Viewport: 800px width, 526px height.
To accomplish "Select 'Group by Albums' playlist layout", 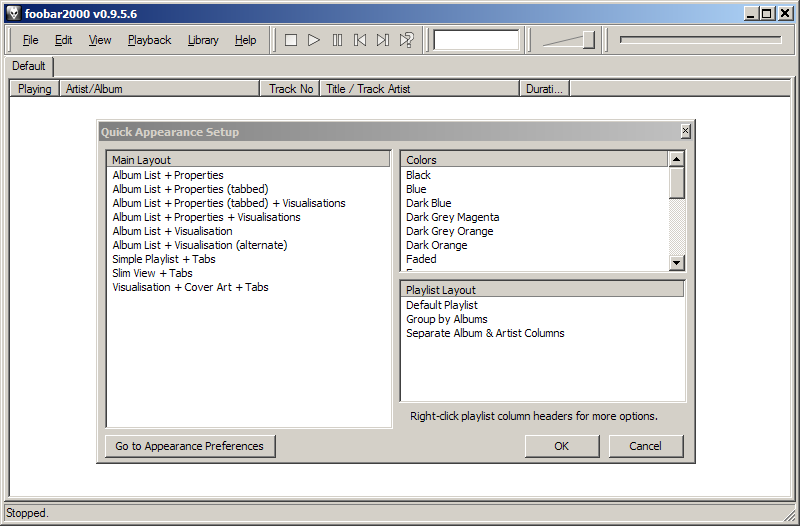I will (x=447, y=319).
